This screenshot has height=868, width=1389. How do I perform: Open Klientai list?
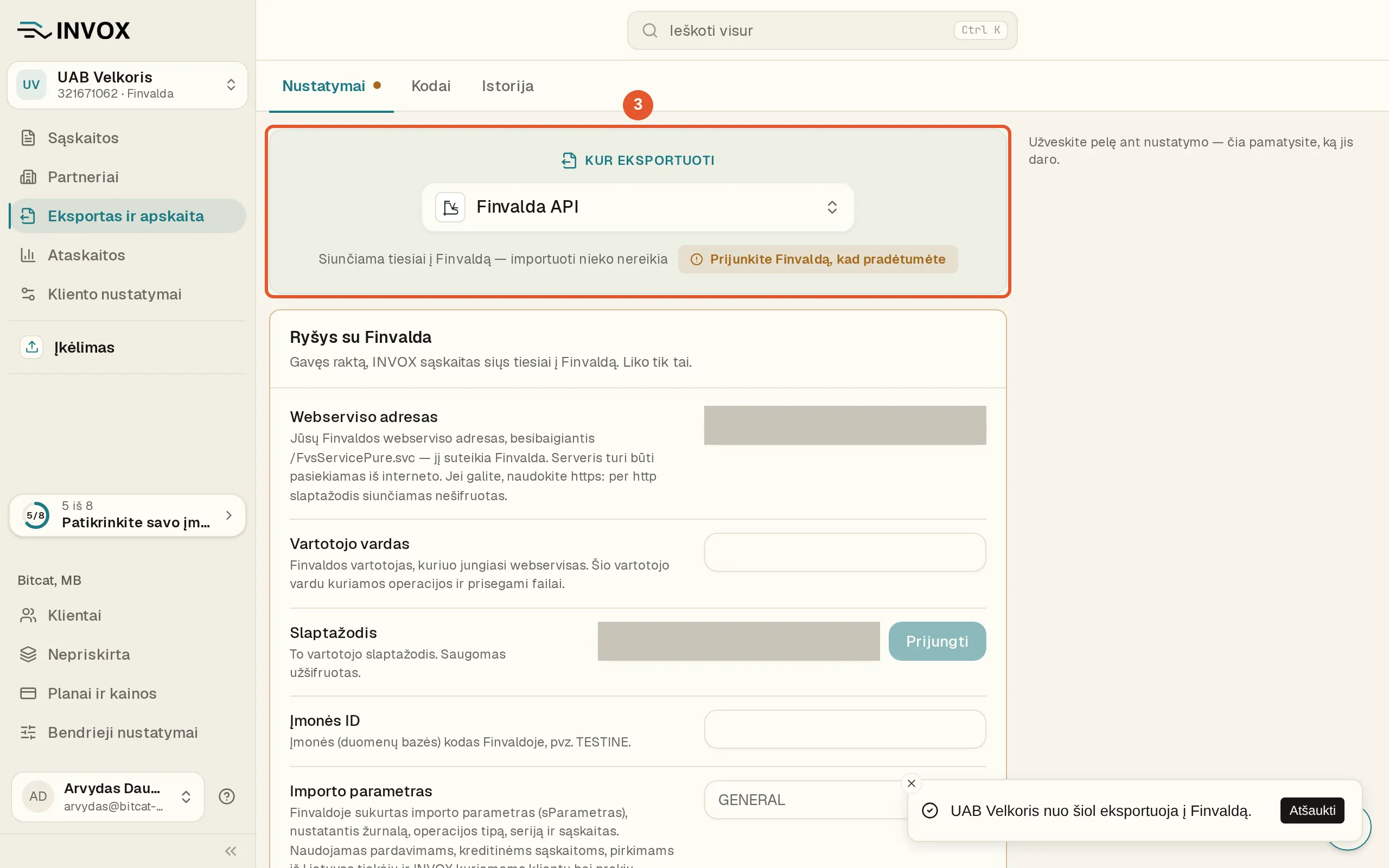click(x=128, y=615)
